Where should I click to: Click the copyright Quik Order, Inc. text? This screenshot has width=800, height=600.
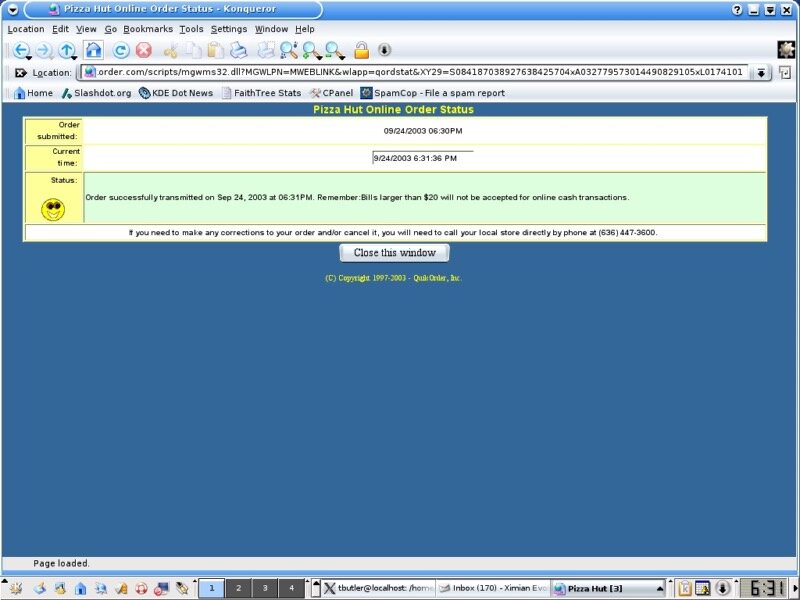(x=393, y=278)
